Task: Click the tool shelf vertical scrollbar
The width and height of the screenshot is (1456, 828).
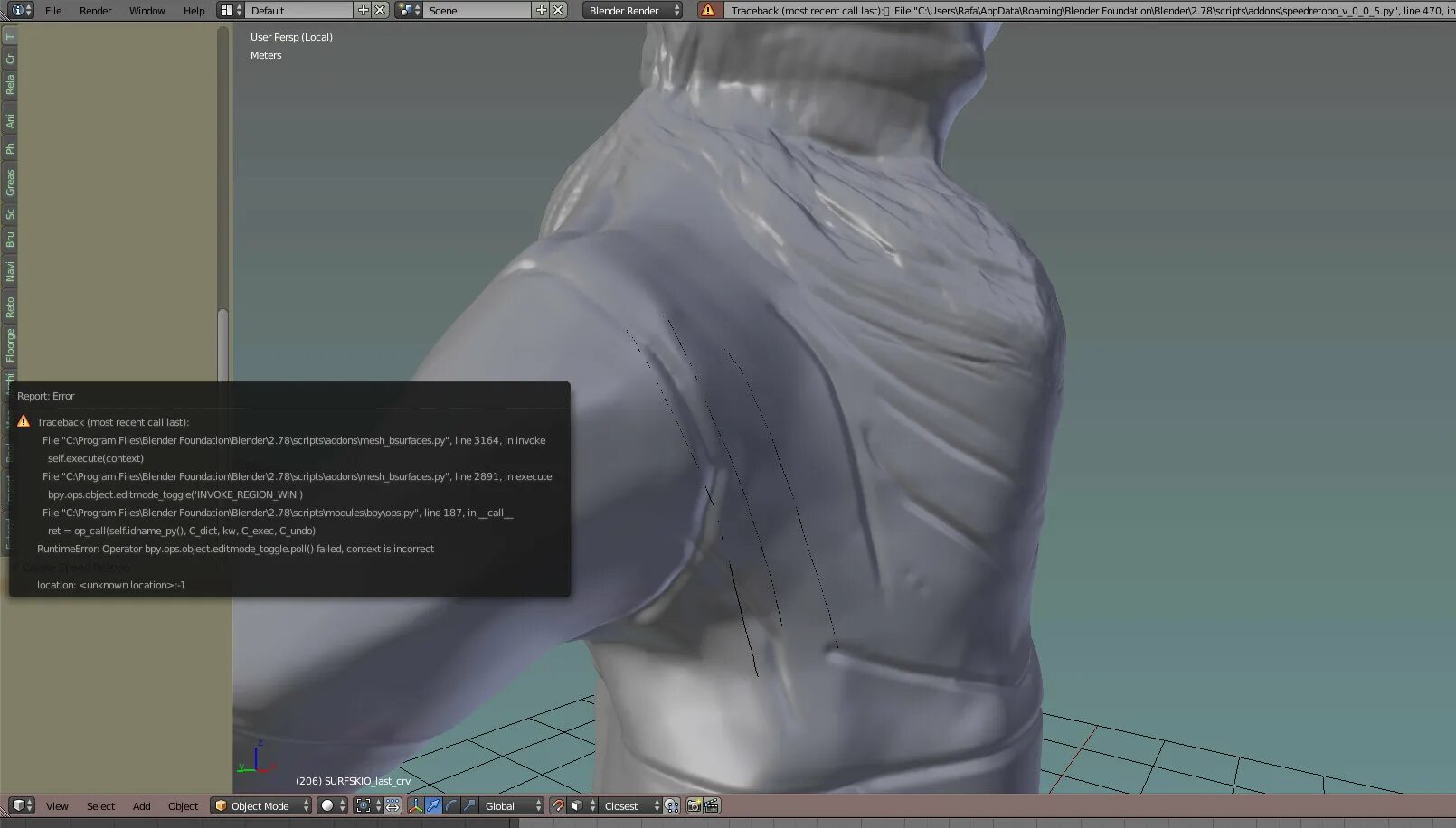Action: point(222,346)
